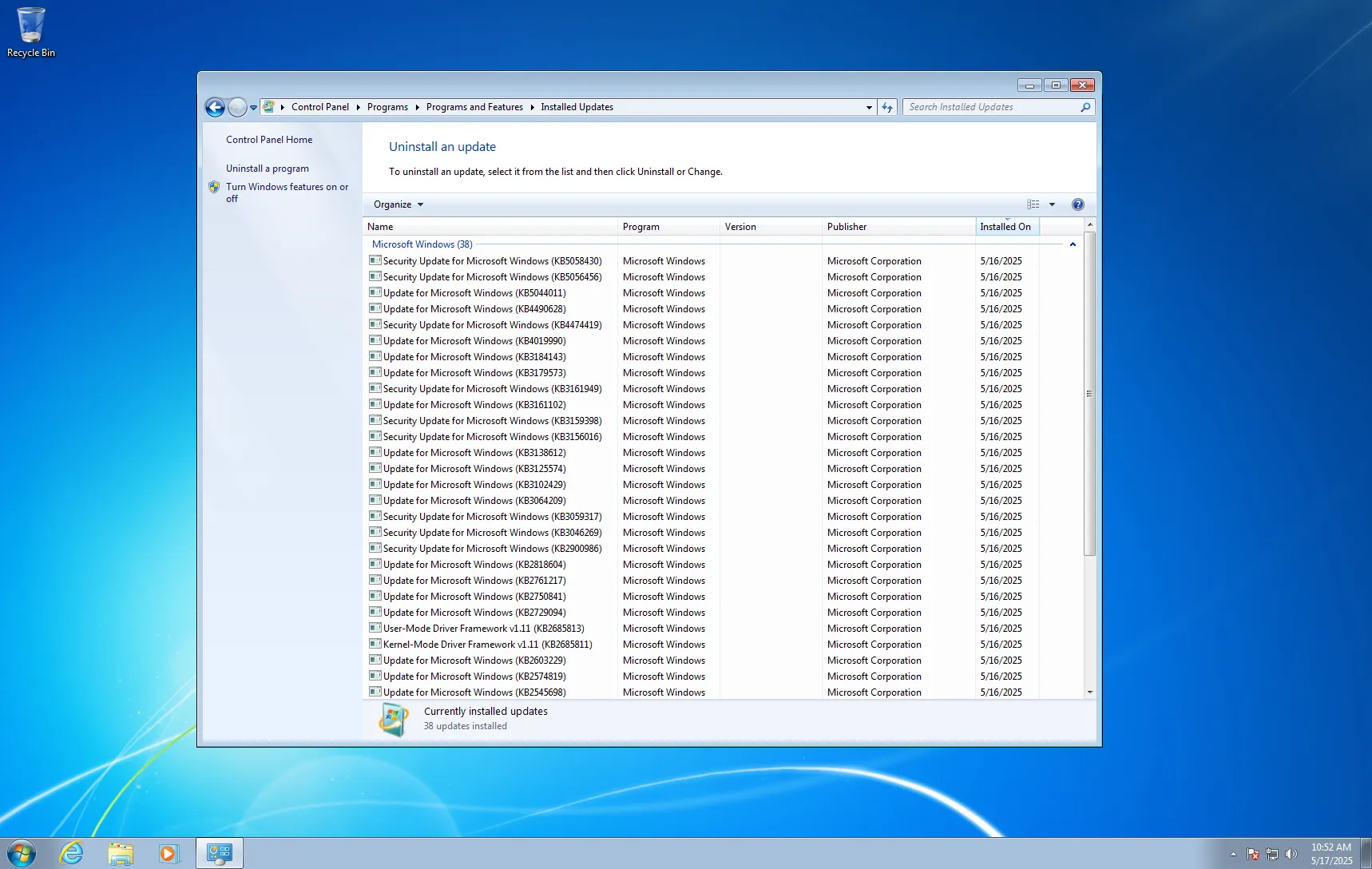Click Control Panel breadcrumb
Screen dimensions: 1372x869
[x=319, y=107]
